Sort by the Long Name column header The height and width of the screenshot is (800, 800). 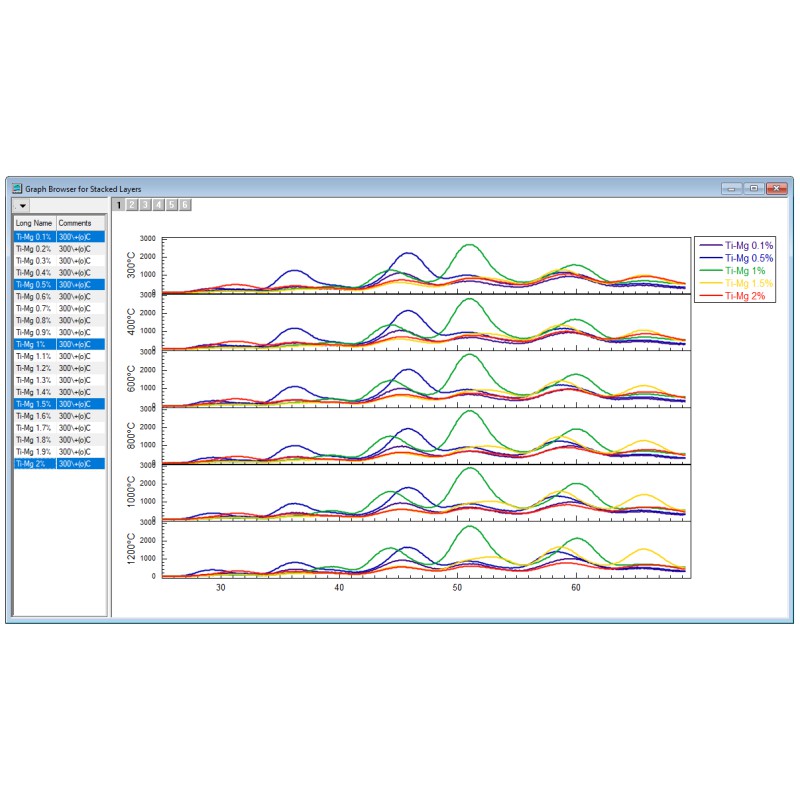[x=34, y=223]
